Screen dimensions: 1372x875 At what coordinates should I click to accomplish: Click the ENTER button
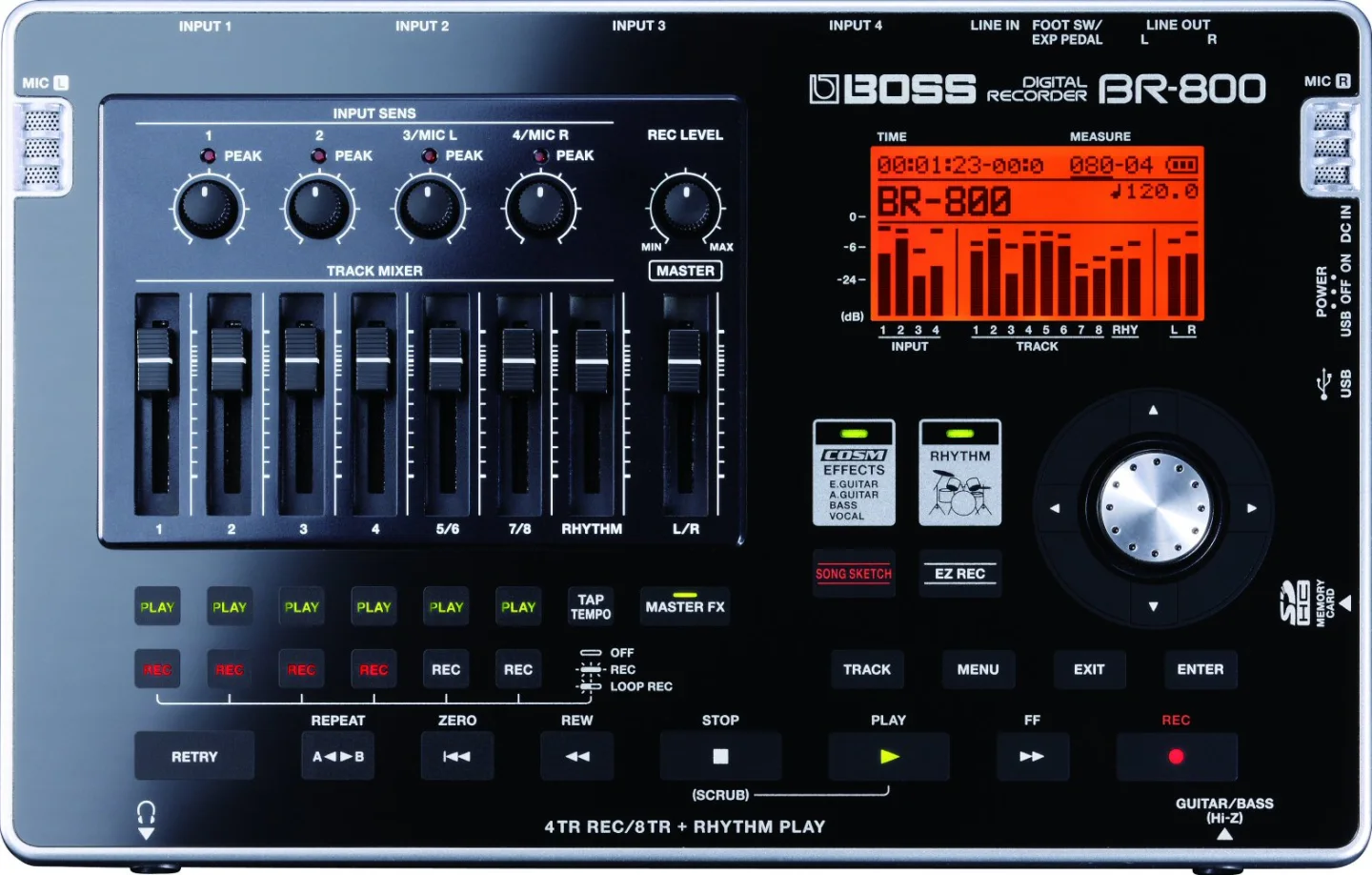point(1200,669)
